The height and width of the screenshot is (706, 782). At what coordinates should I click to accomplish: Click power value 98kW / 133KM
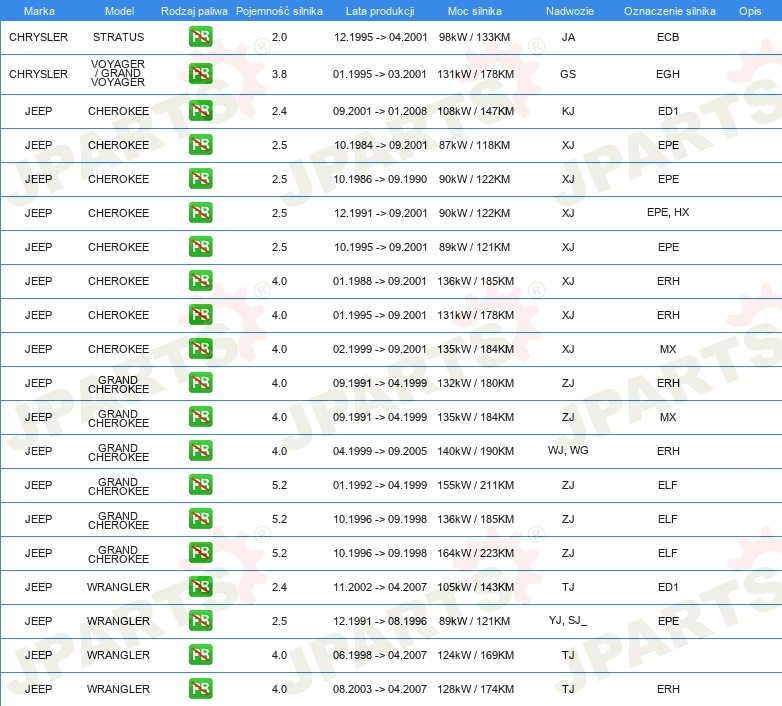[x=474, y=37]
